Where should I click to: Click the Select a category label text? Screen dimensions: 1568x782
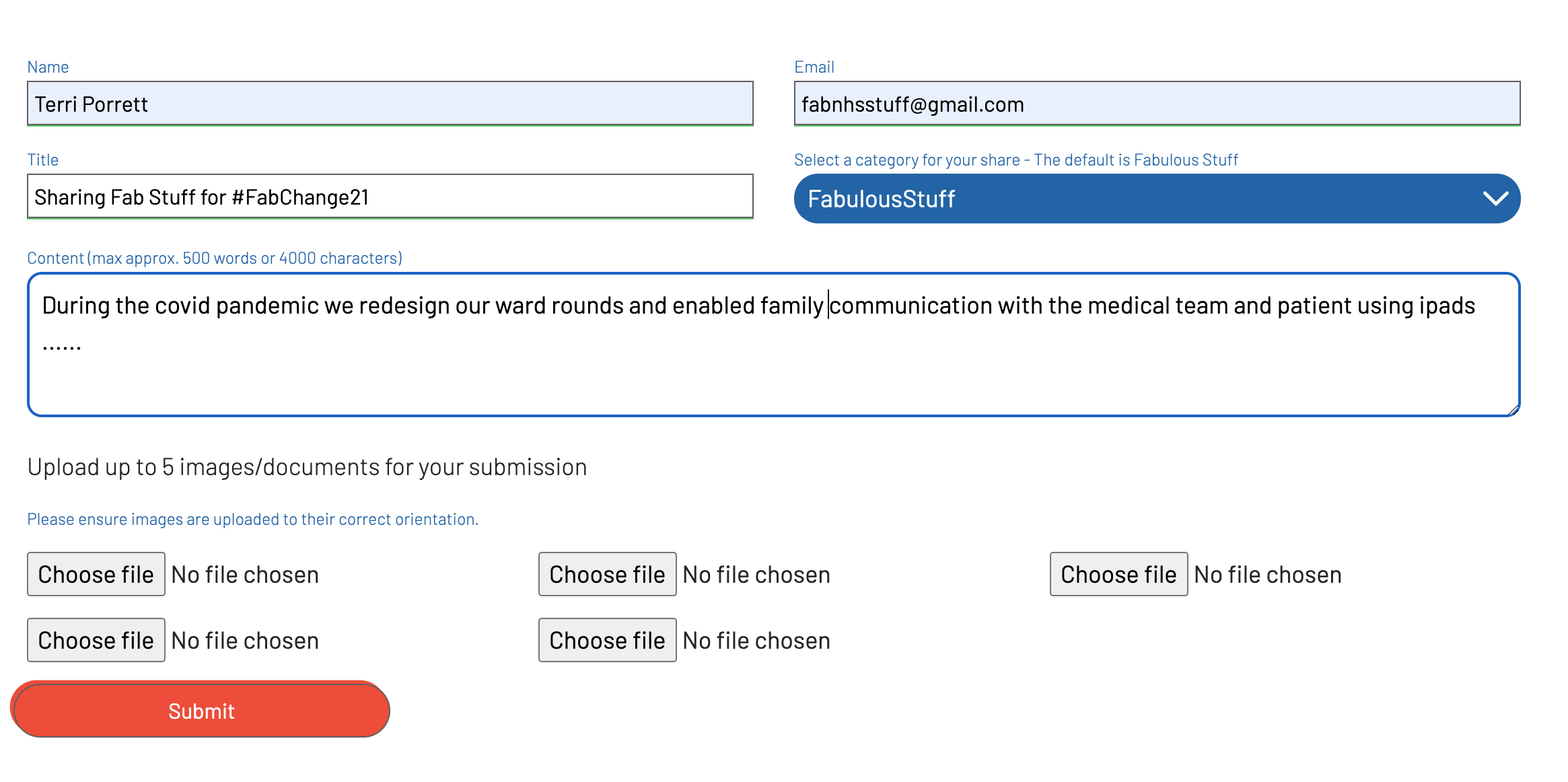pos(1015,160)
